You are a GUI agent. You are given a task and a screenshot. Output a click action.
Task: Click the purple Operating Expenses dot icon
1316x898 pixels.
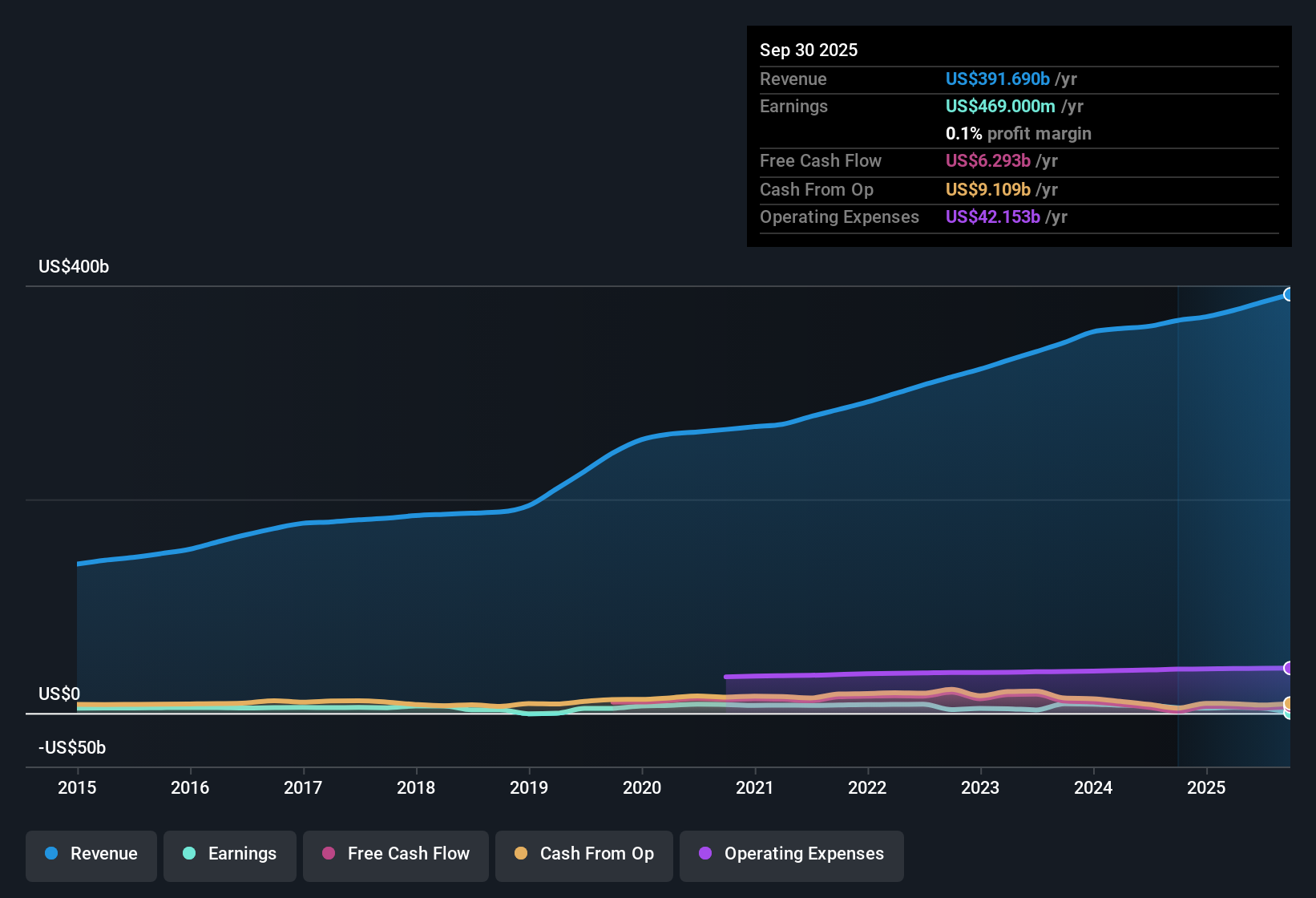705,854
